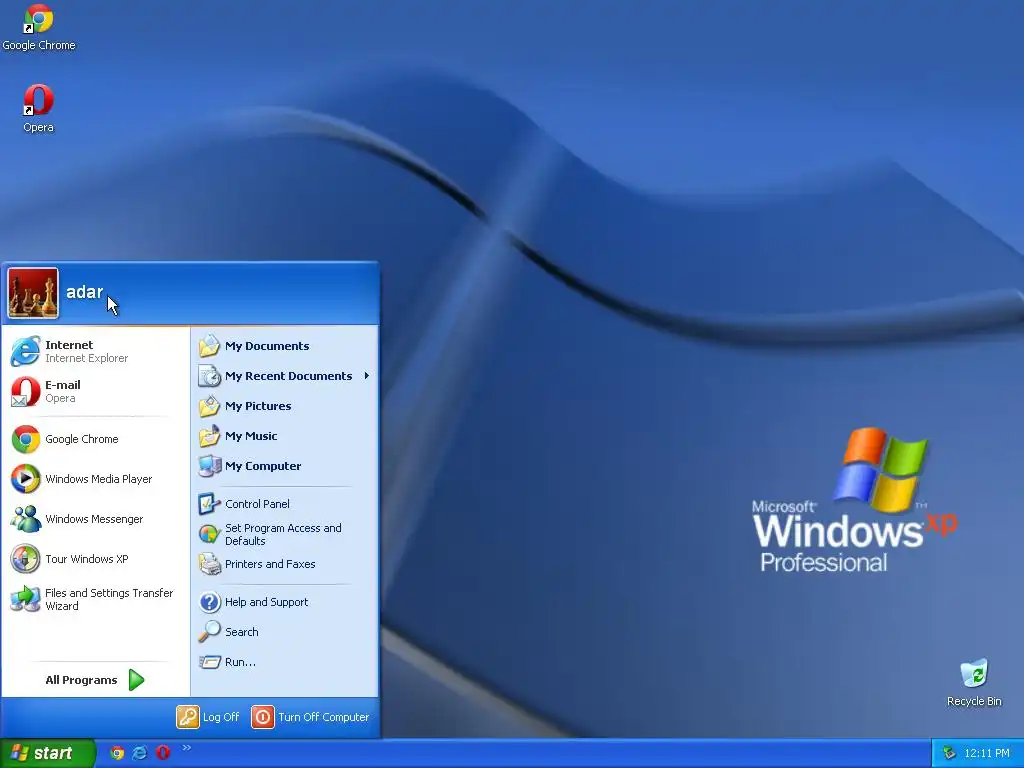Expand the All Programs green arrow
The image size is (1024, 768).
tap(136, 680)
